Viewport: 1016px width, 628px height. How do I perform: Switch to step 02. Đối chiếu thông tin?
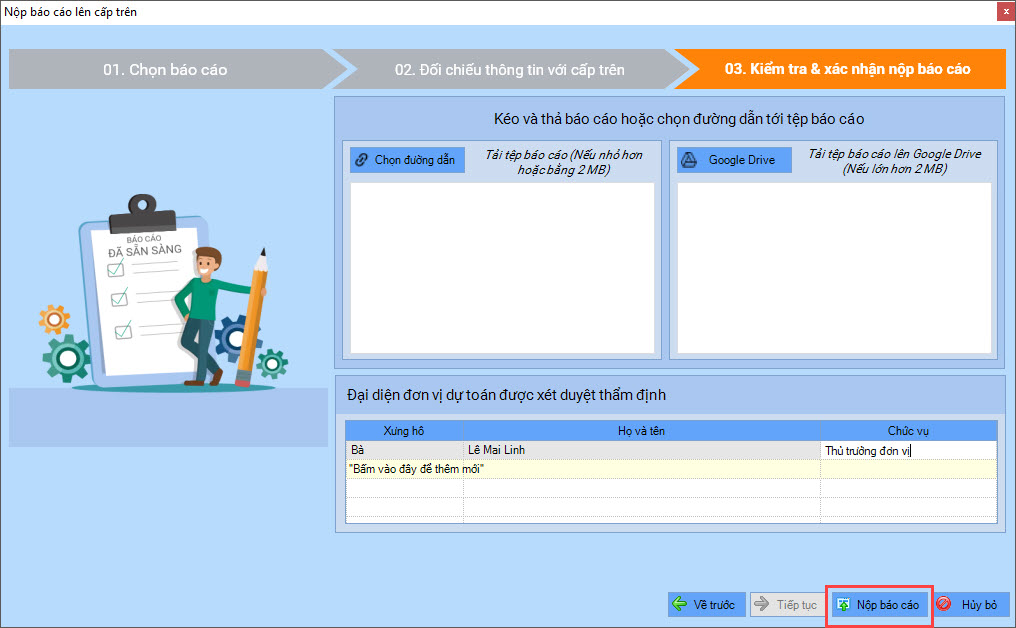tap(509, 70)
